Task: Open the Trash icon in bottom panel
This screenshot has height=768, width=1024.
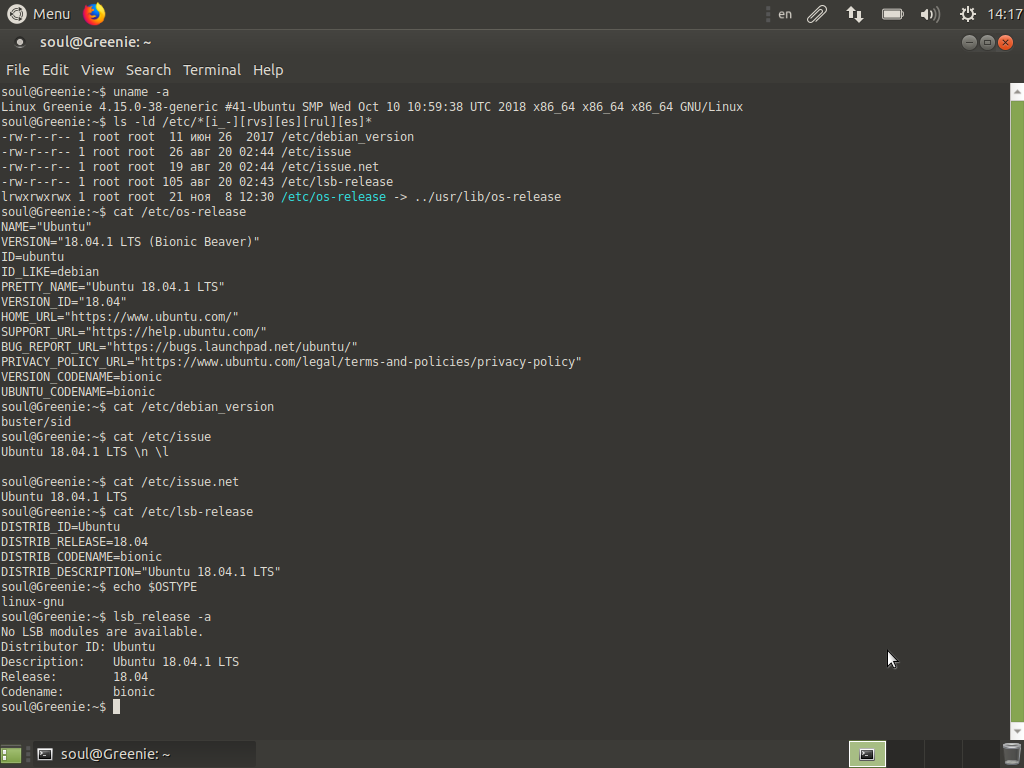Action: tap(1012, 754)
